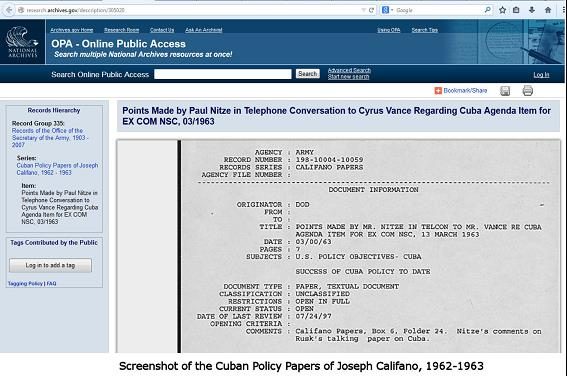This screenshot has width=567, height=376.
Task: Focus the Search Online Public Access field
Action: [x=223, y=74]
